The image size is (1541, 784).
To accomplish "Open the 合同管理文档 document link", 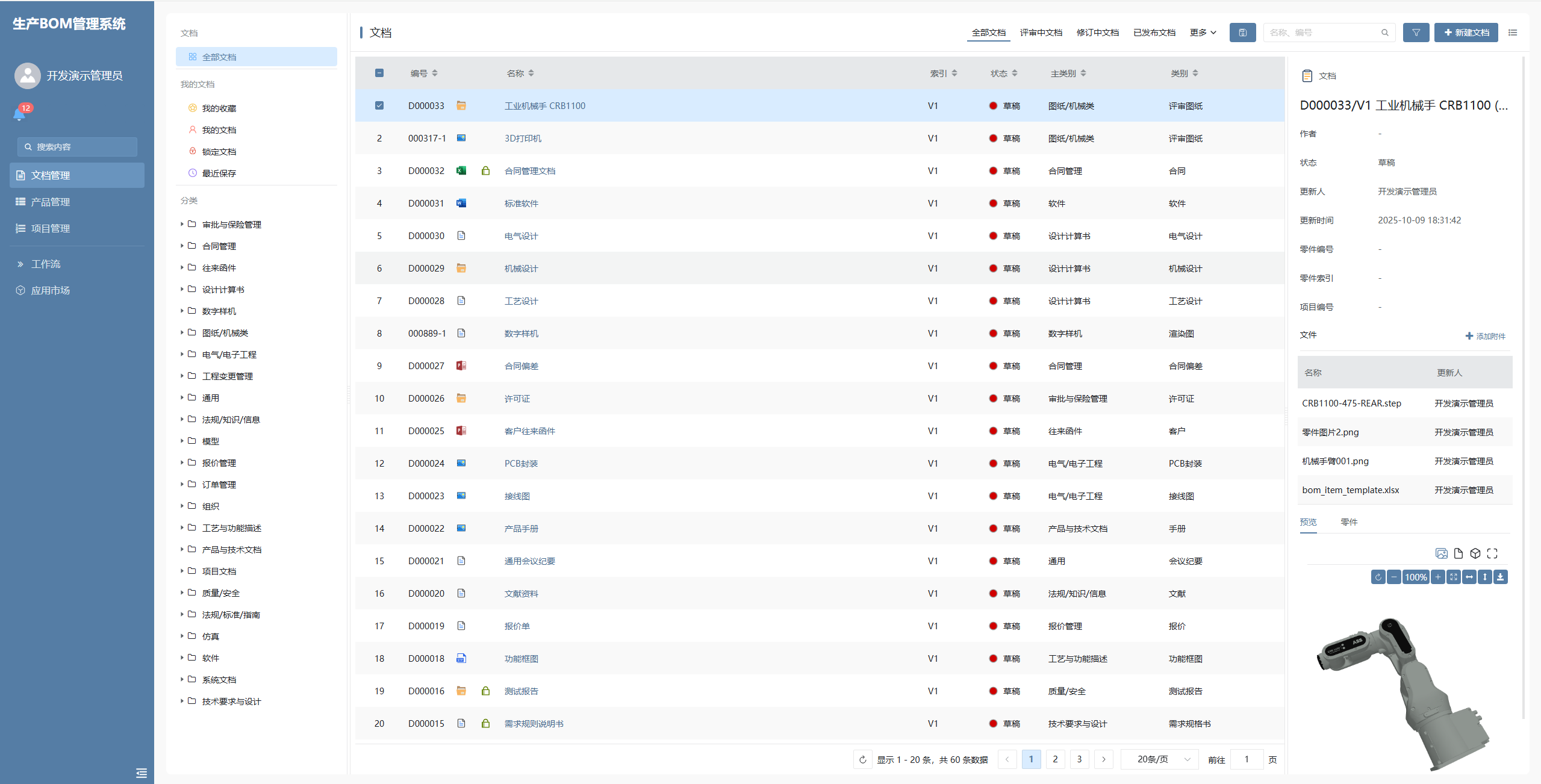I will (x=529, y=171).
